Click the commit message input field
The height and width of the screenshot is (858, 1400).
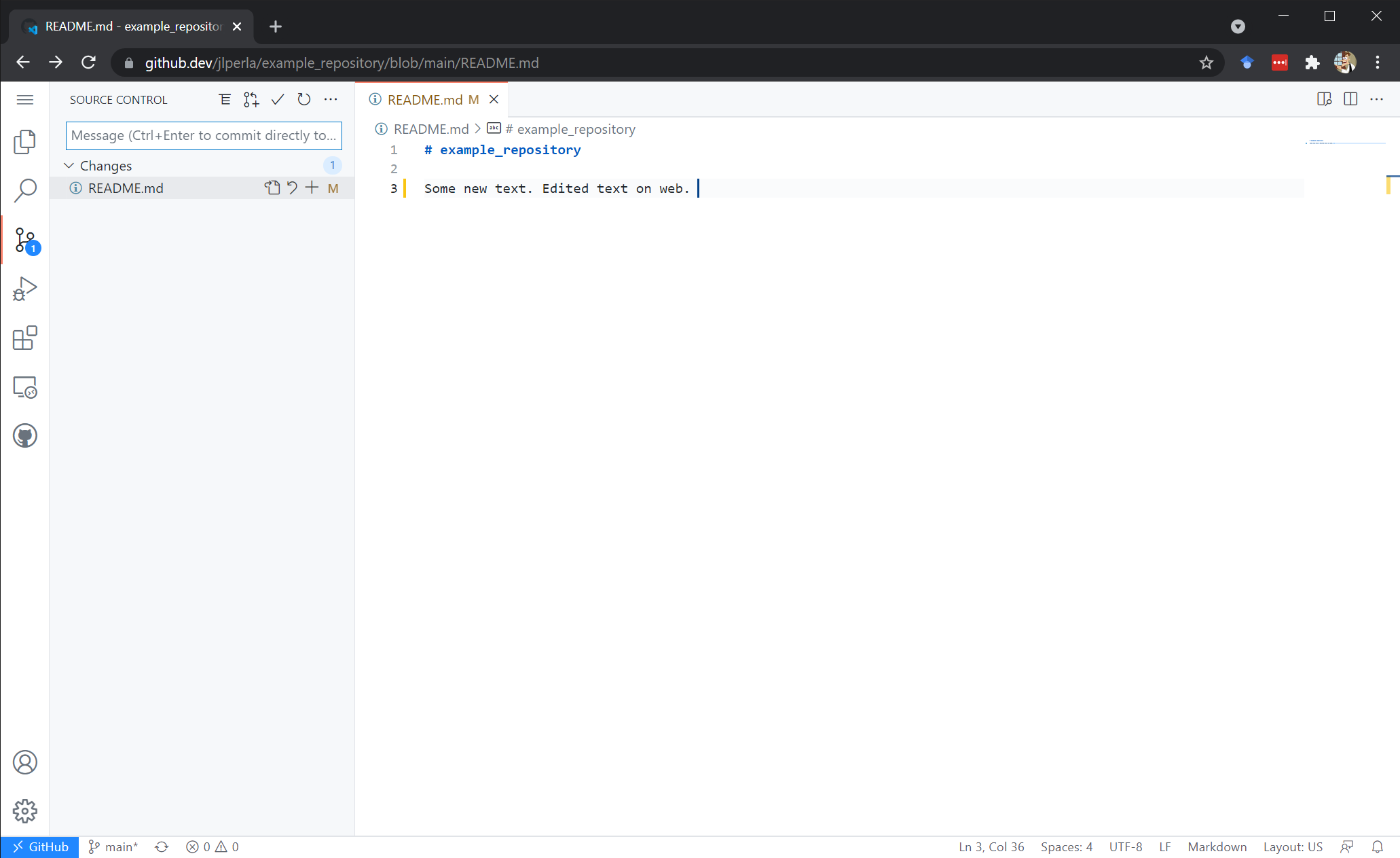click(x=204, y=135)
